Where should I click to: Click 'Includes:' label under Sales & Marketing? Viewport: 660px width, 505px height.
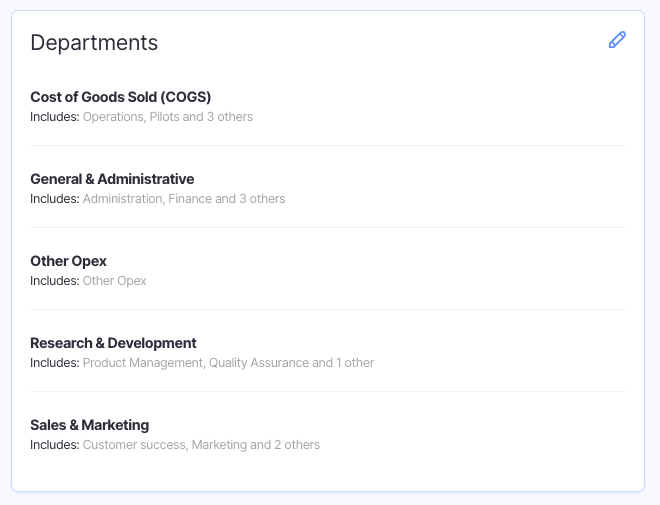tap(54, 445)
